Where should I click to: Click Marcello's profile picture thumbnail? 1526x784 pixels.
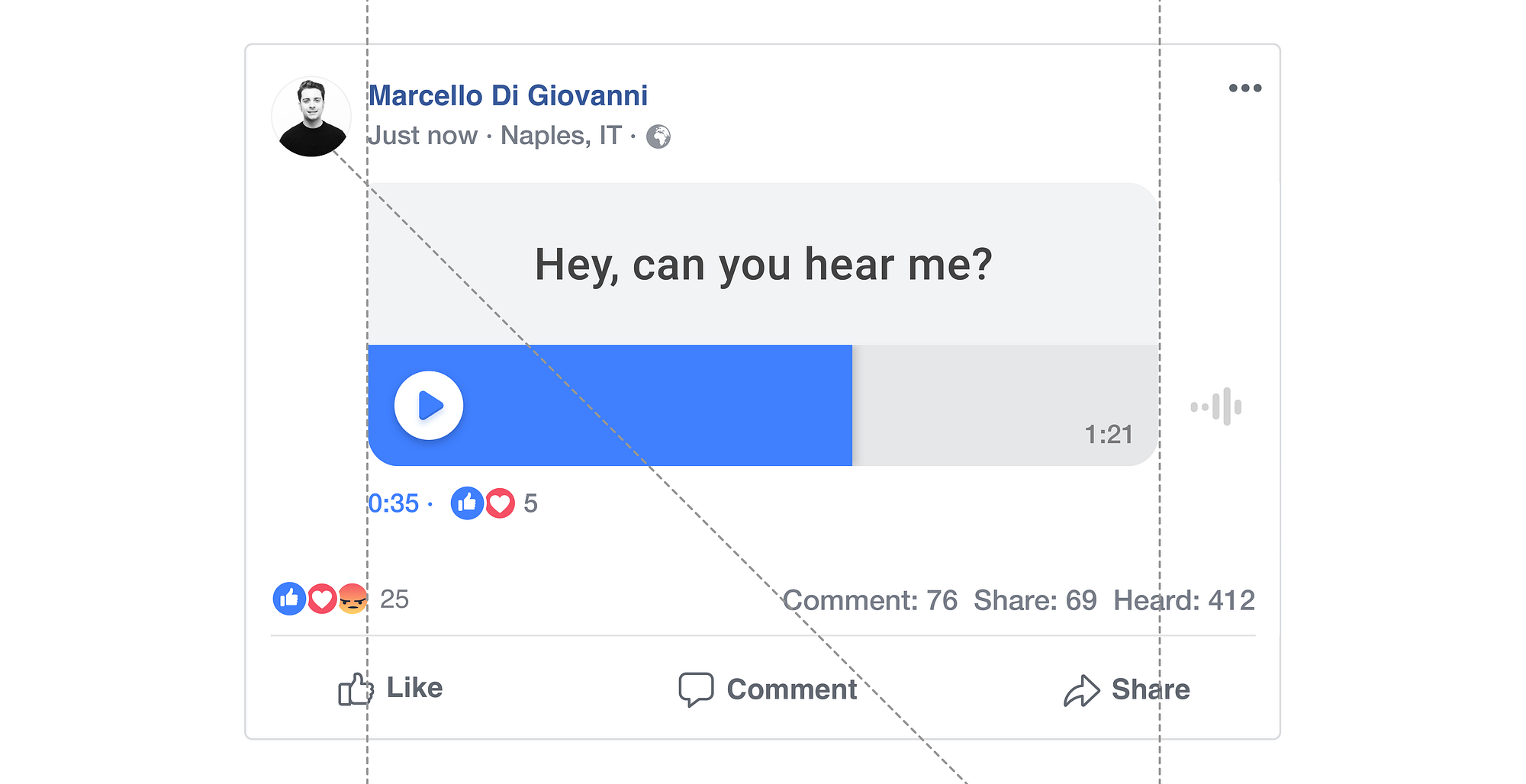click(311, 116)
